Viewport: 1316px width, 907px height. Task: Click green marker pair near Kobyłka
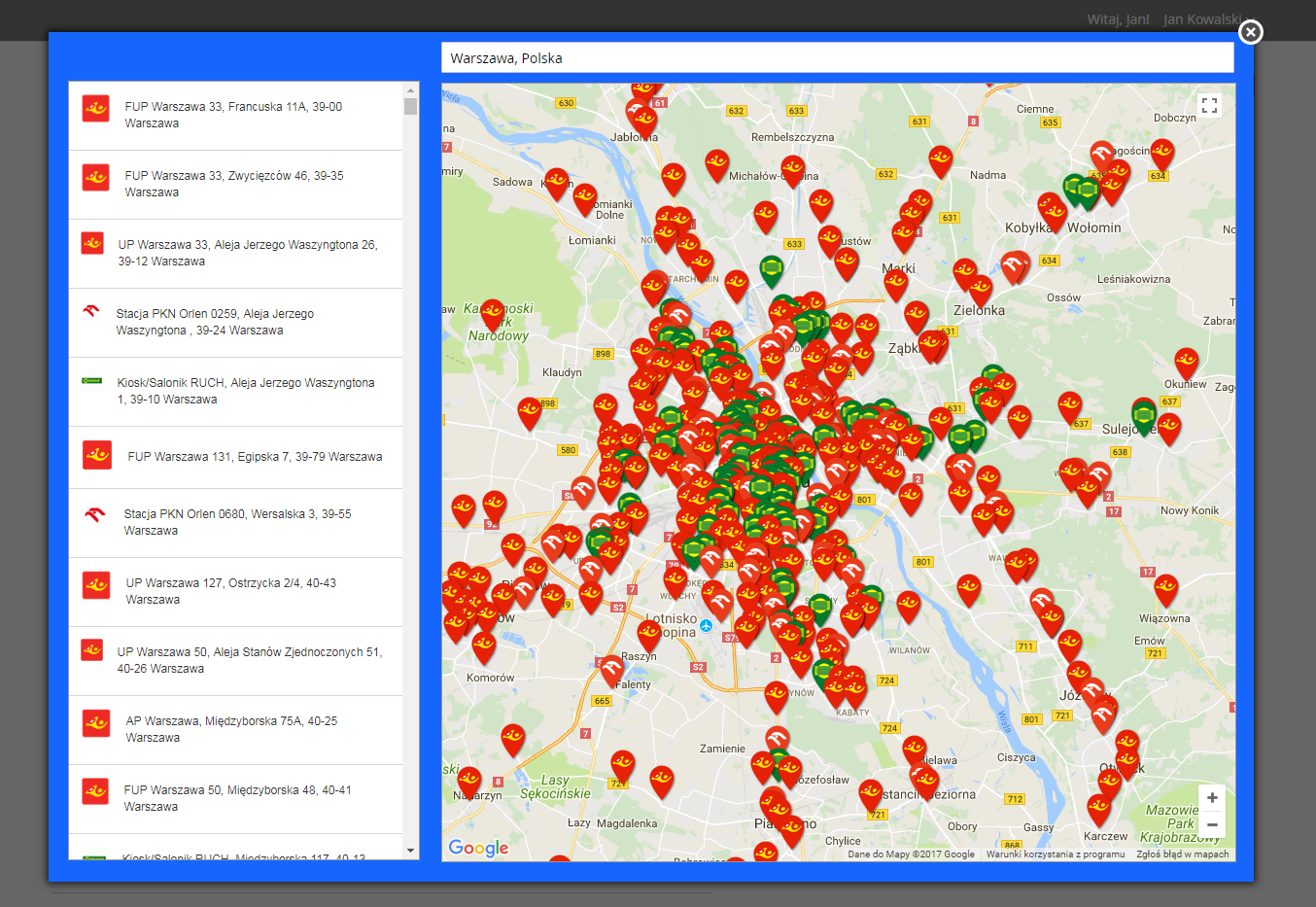(x=1080, y=190)
